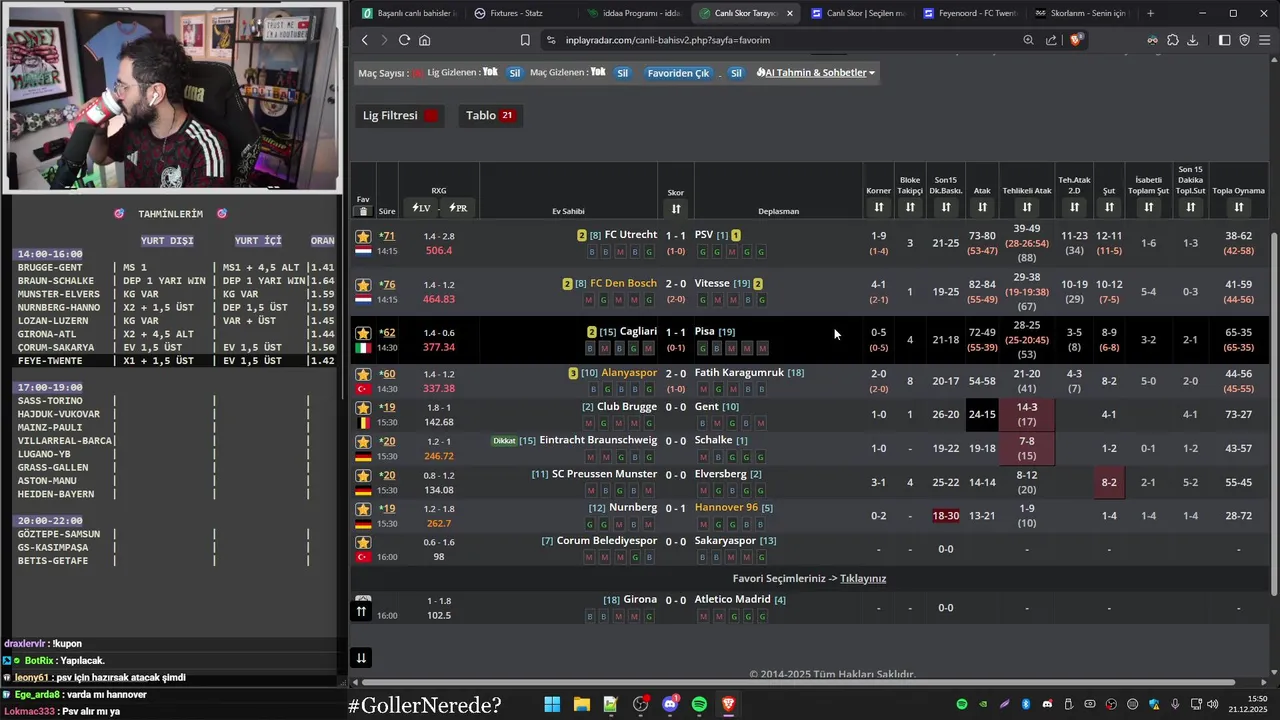Click Hannover 96 team name
The height and width of the screenshot is (720, 1280).
point(726,507)
